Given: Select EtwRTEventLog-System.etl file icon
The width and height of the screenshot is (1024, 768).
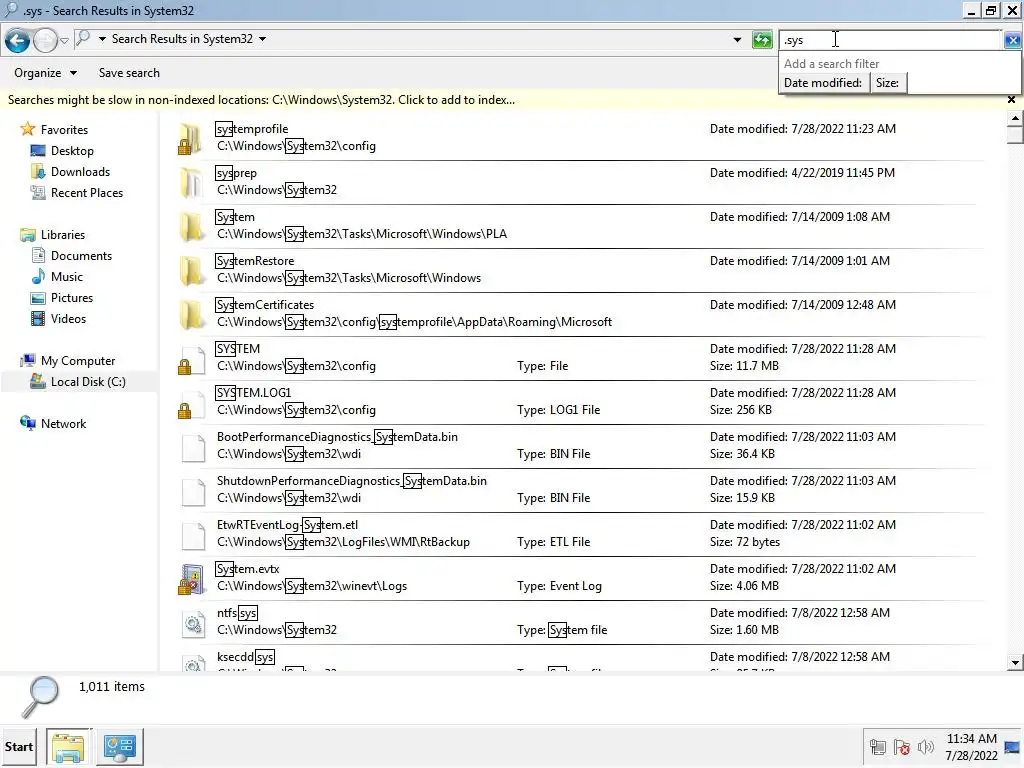Looking at the screenshot, I should [193, 535].
